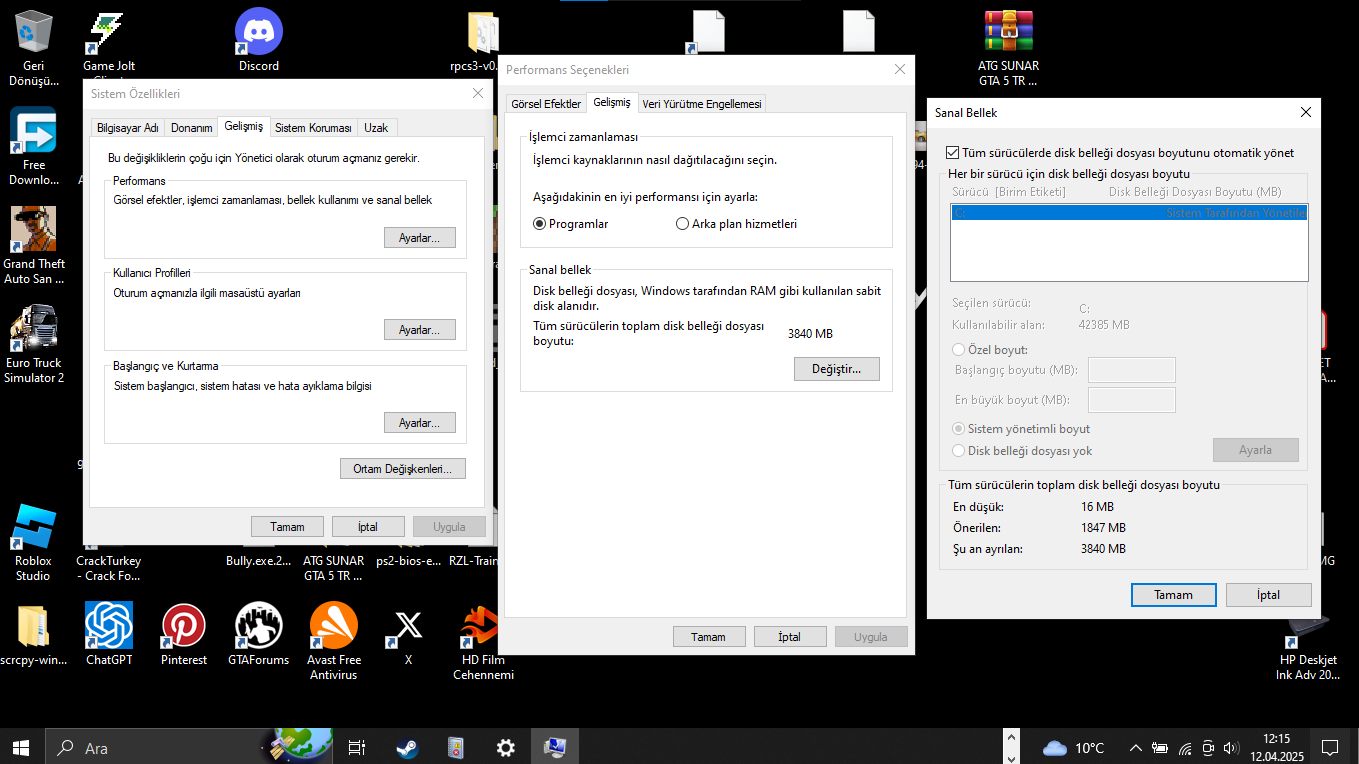This screenshot has height=764, width=1359.
Task: Select the GTAForums desktop shortcut
Action: 259,634
